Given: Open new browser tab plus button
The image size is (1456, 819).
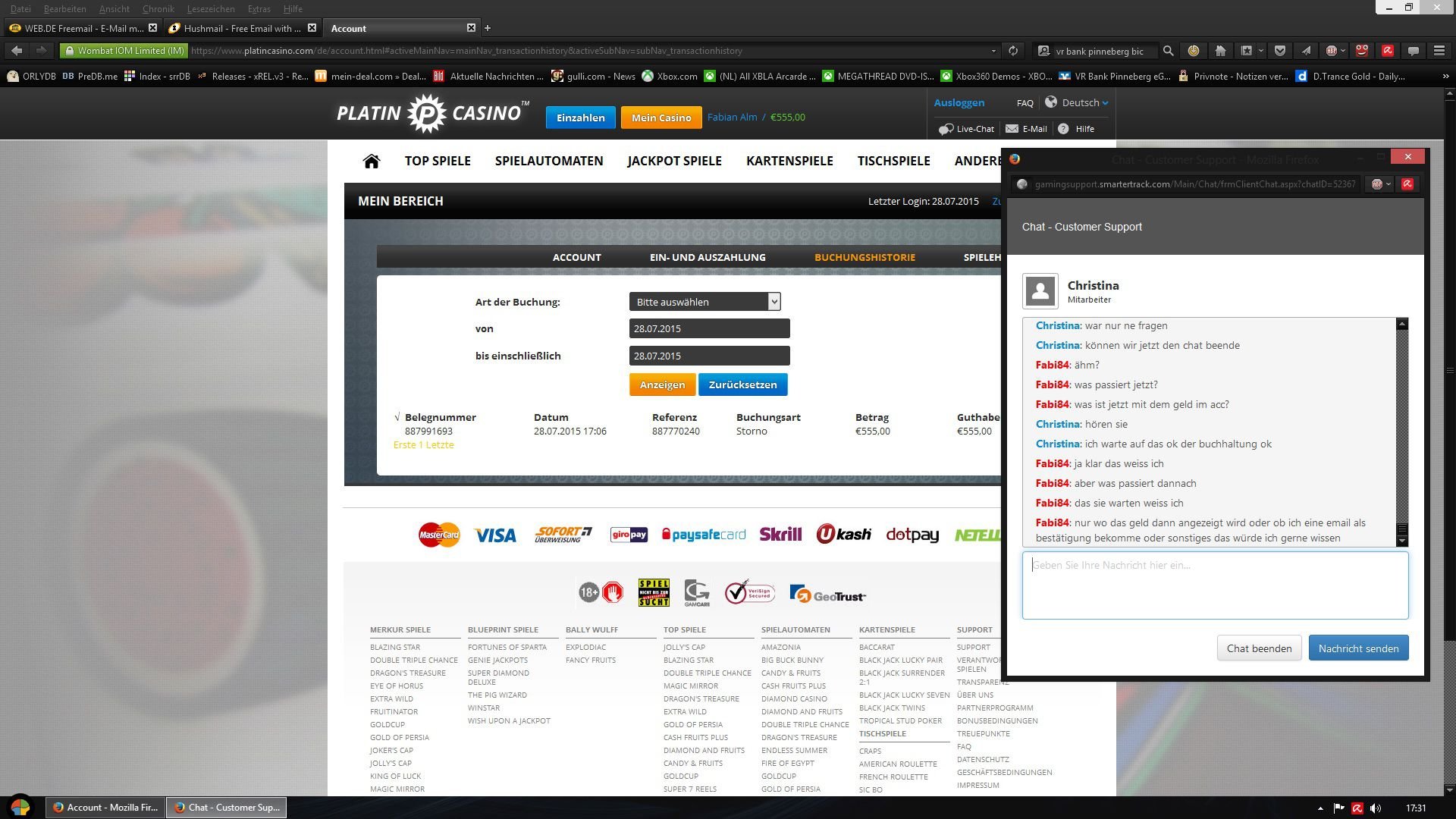Looking at the screenshot, I should coord(488,28).
